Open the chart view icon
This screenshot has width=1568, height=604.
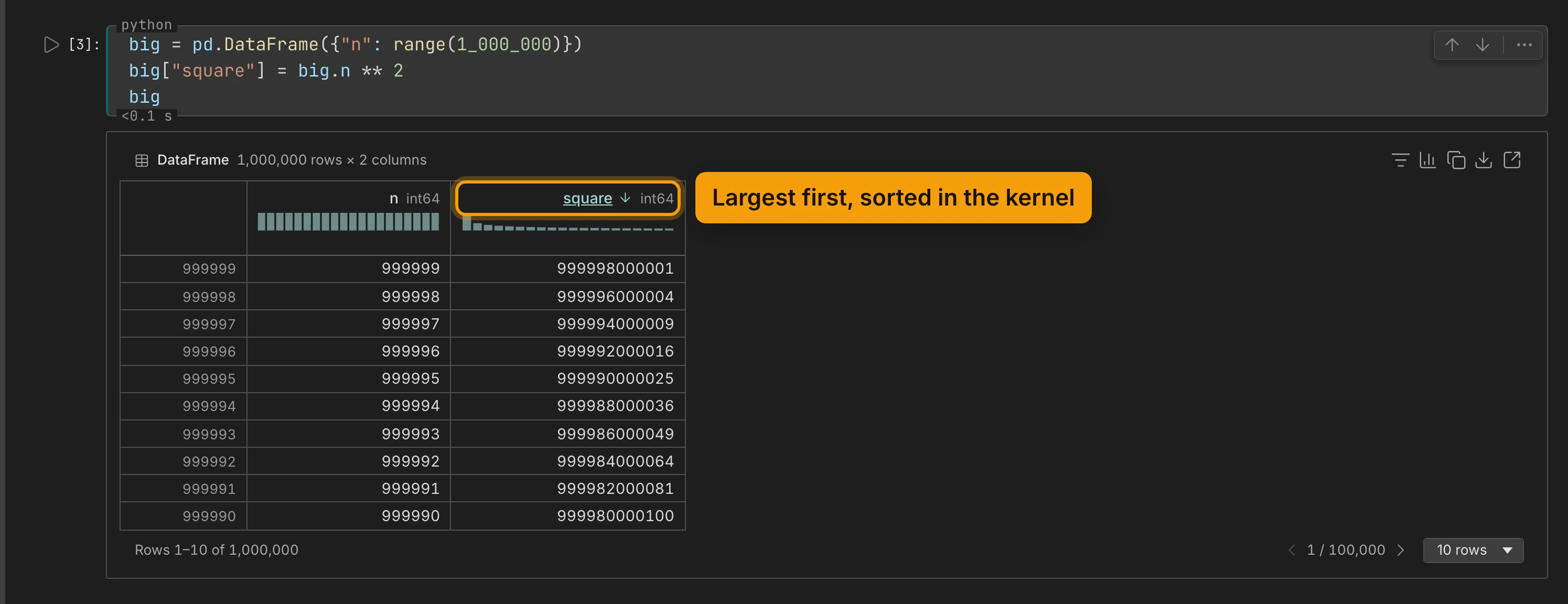(1427, 159)
